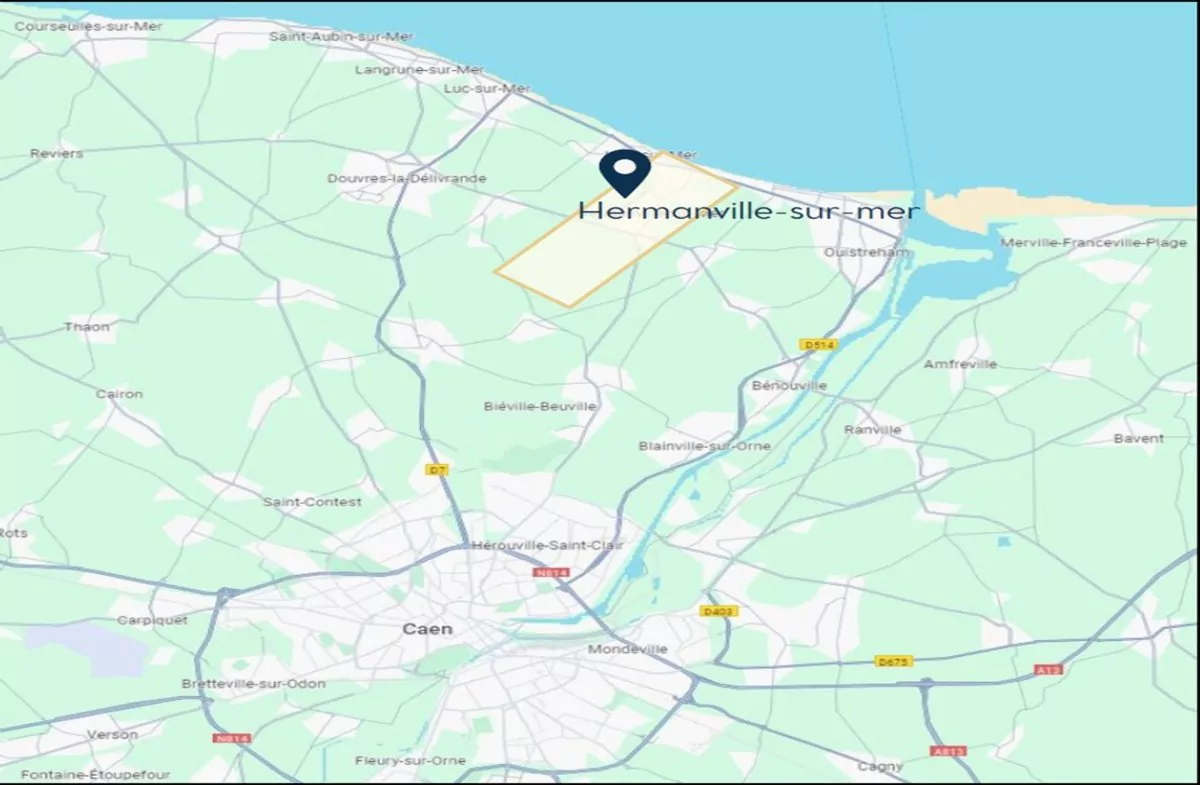1200x785 pixels.
Task: Click the N814 shield near Hérouville-Saint-Clair
Action: point(551,572)
